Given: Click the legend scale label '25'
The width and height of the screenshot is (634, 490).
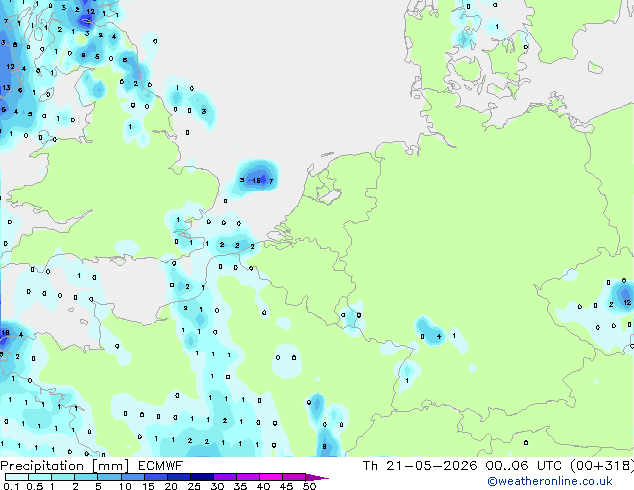Looking at the screenshot, I should coord(194,486).
